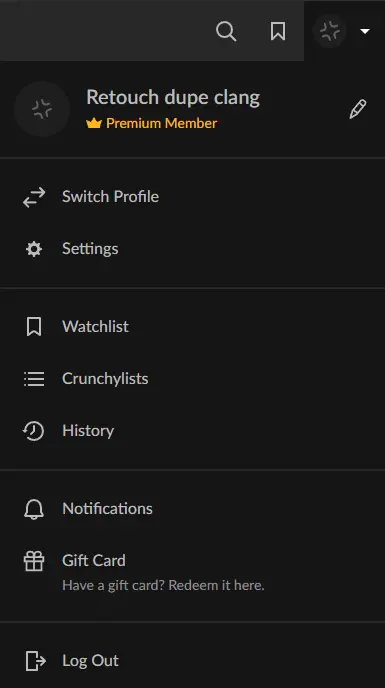Viewport: 385px width, 688px height.
Task: Open the search magnifier icon
Action: pyautogui.click(x=226, y=32)
